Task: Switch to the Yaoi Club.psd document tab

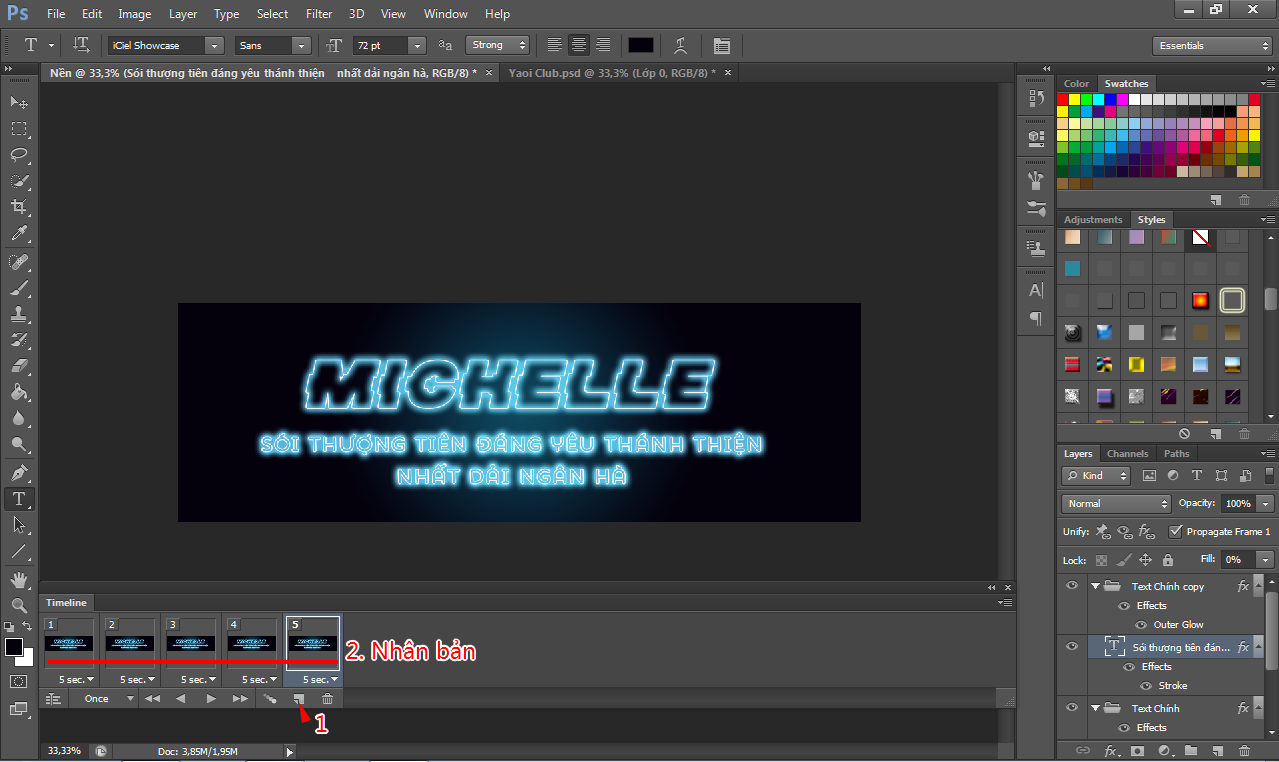Action: pos(610,73)
